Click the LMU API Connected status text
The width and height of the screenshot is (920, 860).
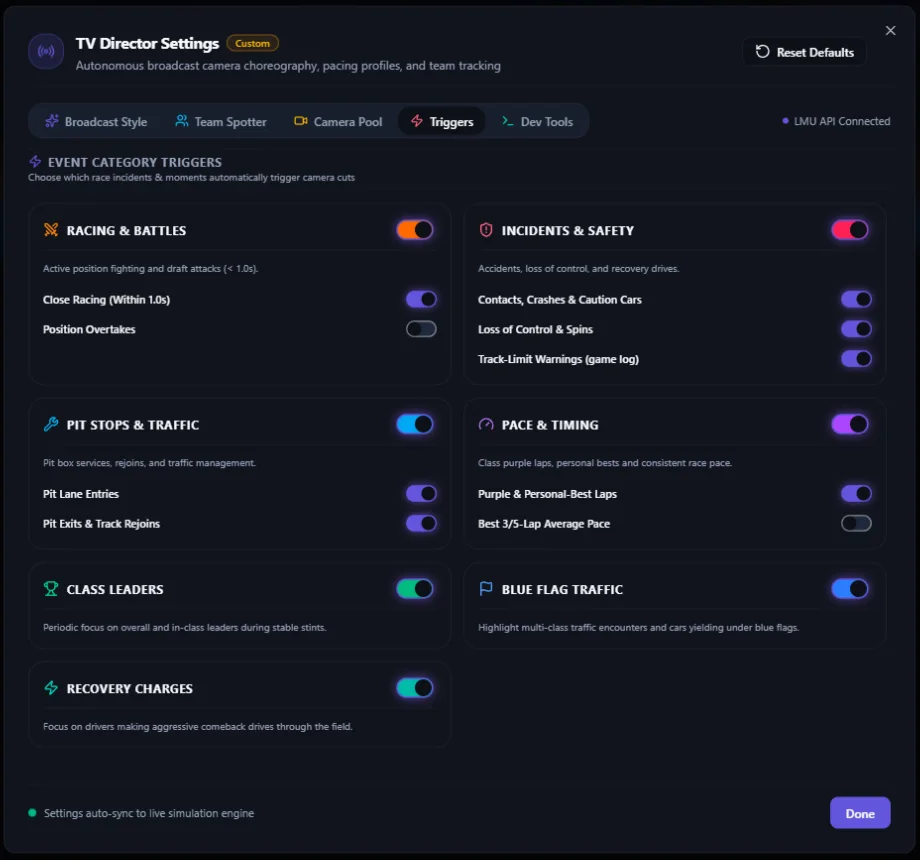click(x=842, y=121)
